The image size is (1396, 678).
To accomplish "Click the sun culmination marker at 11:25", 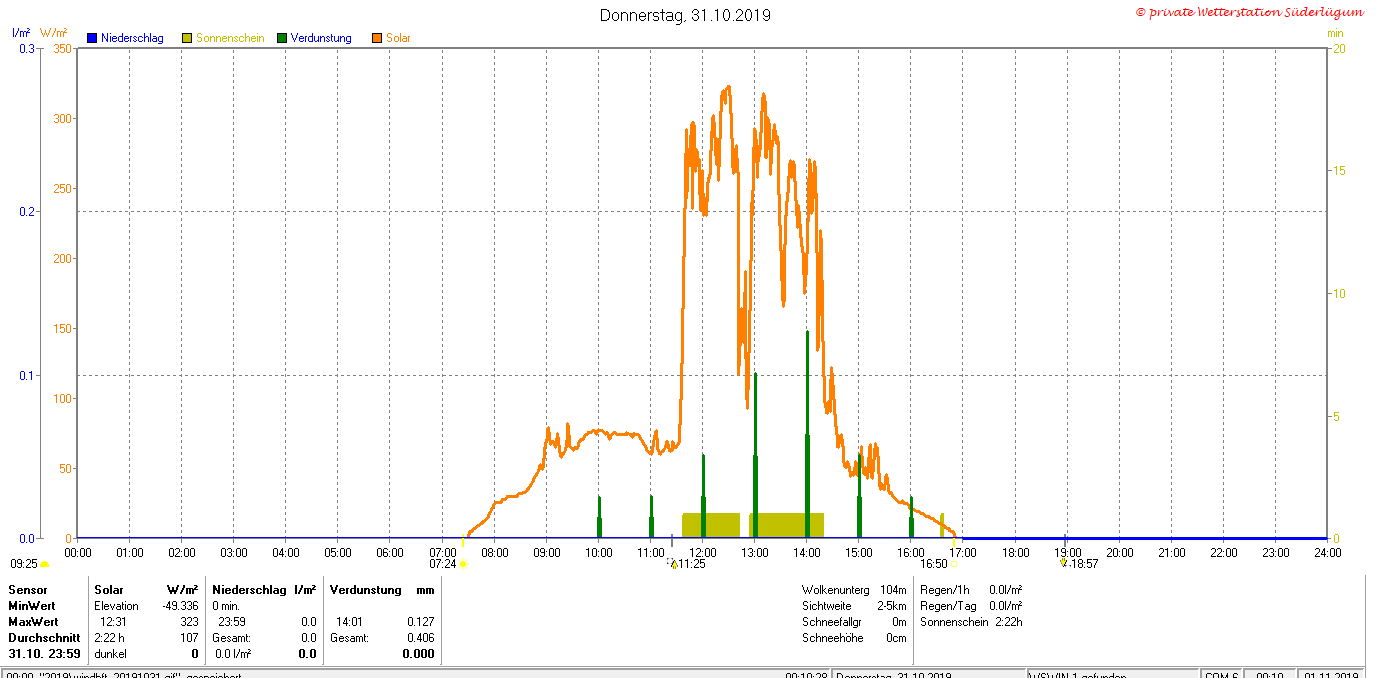I will pos(673,564).
